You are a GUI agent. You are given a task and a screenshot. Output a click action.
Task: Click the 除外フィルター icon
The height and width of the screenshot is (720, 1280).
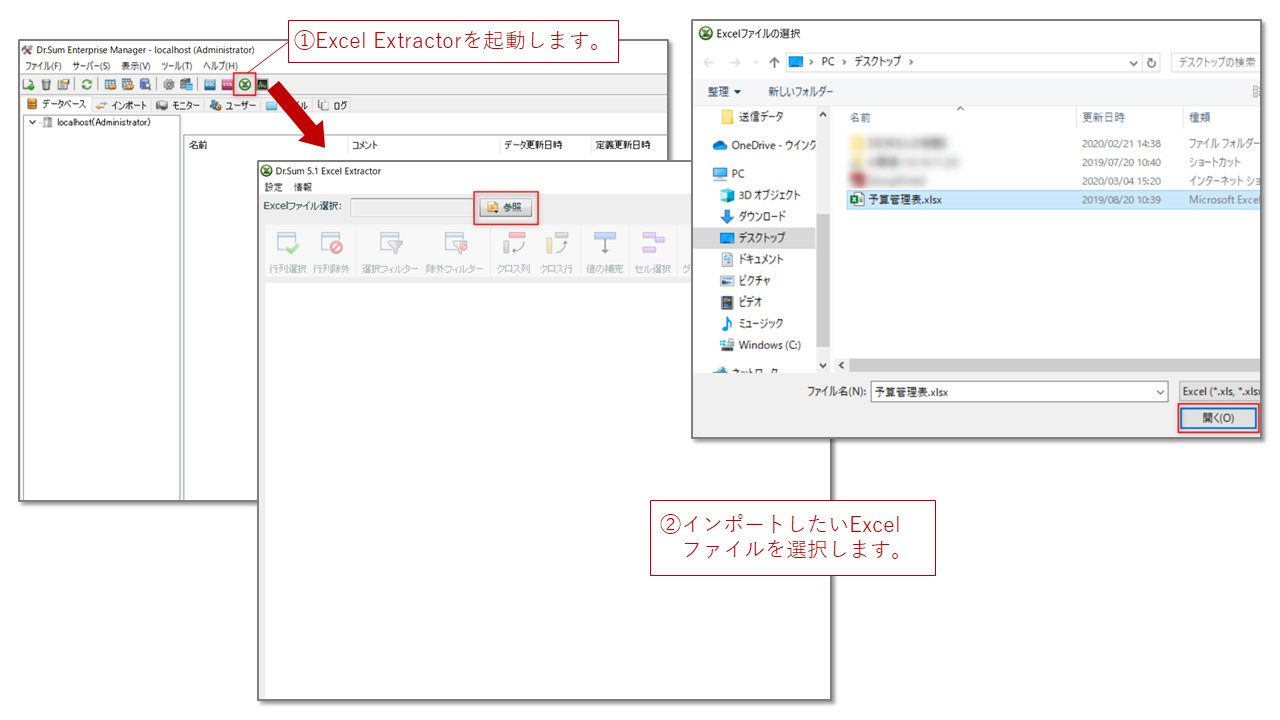point(453,250)
